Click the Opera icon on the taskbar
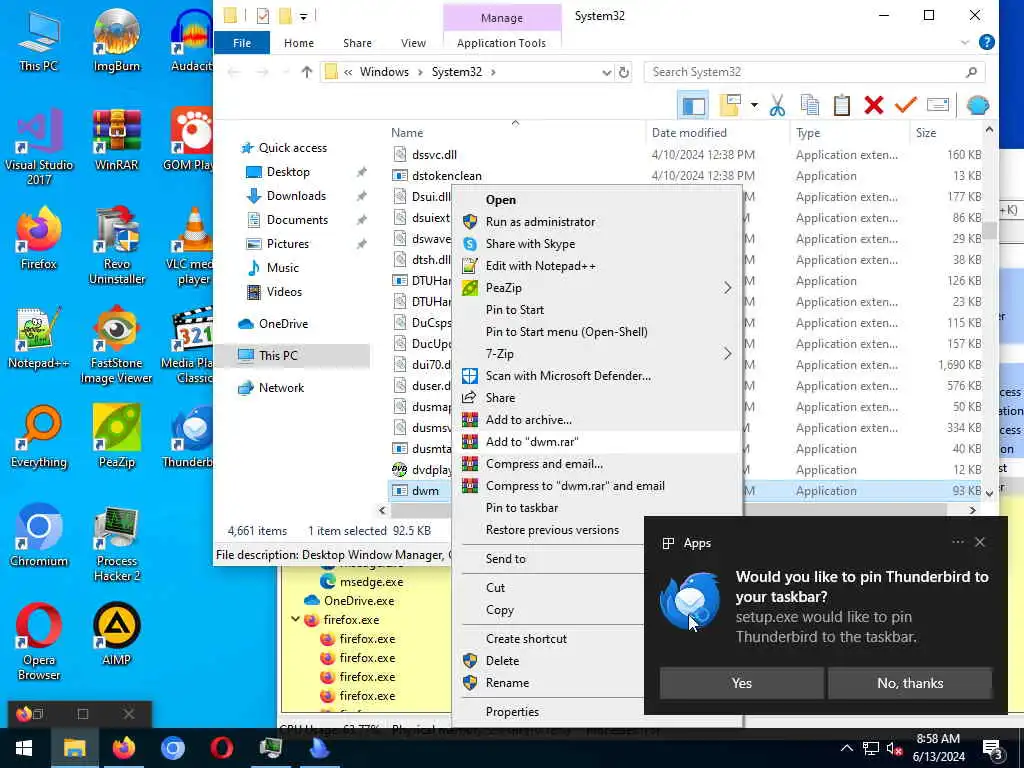 click(x=221, y=748)
